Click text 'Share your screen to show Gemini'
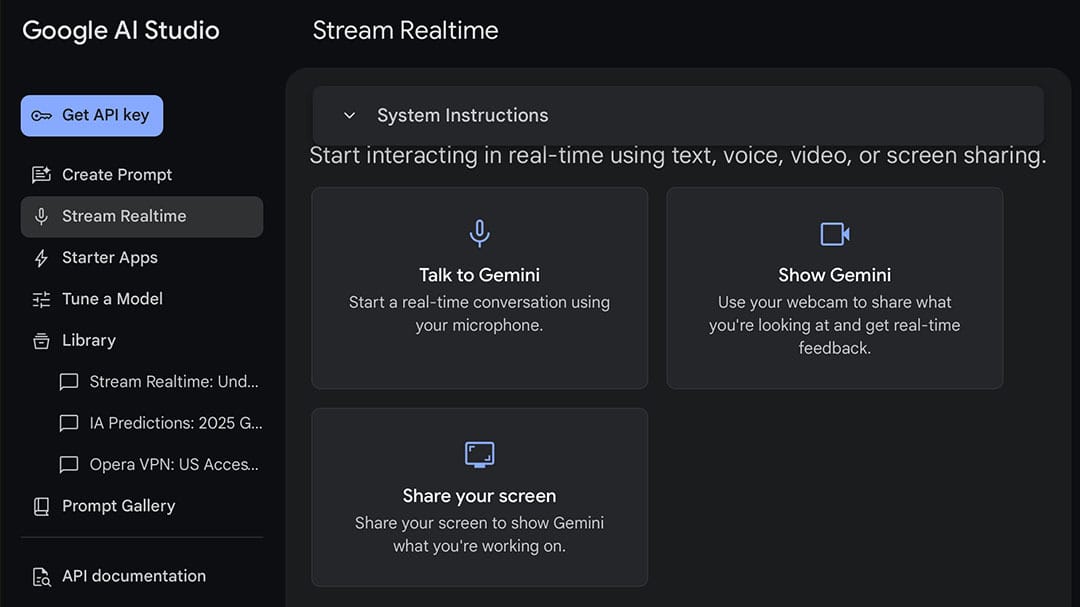 coord(479,523)
